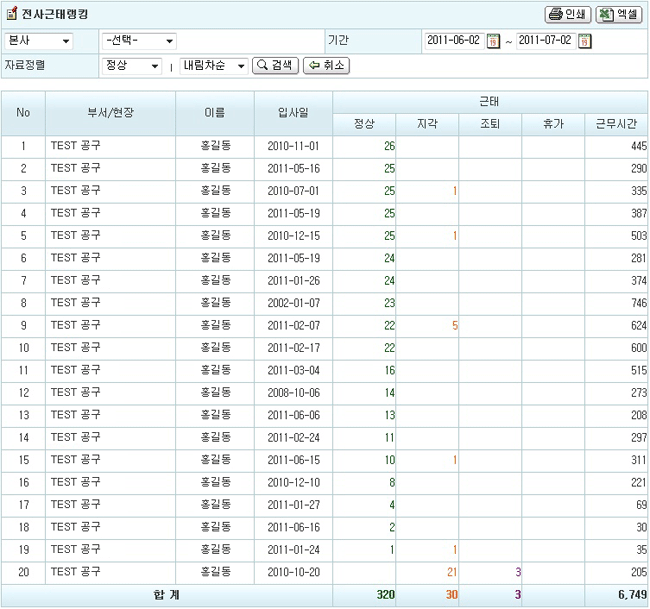Image resolution: width=650 pixels, height=609 pixels.
Task: Click hire date 2011-02-17 in row 10
Action: pyautogui.click(x=293, y=348)
